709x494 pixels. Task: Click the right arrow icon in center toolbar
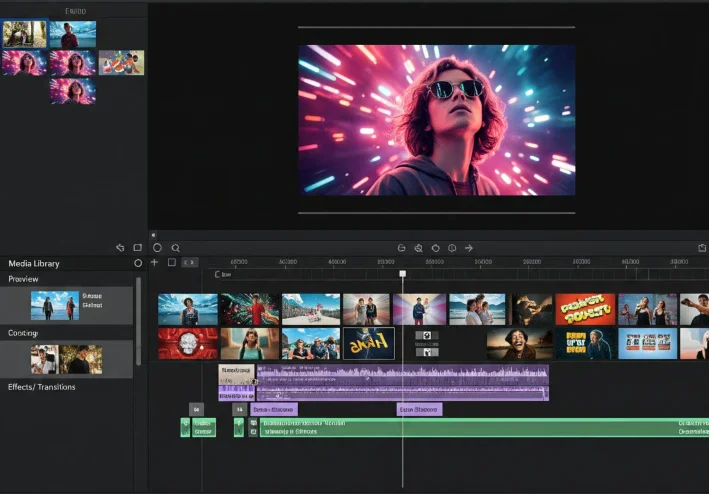click(469, 248)
